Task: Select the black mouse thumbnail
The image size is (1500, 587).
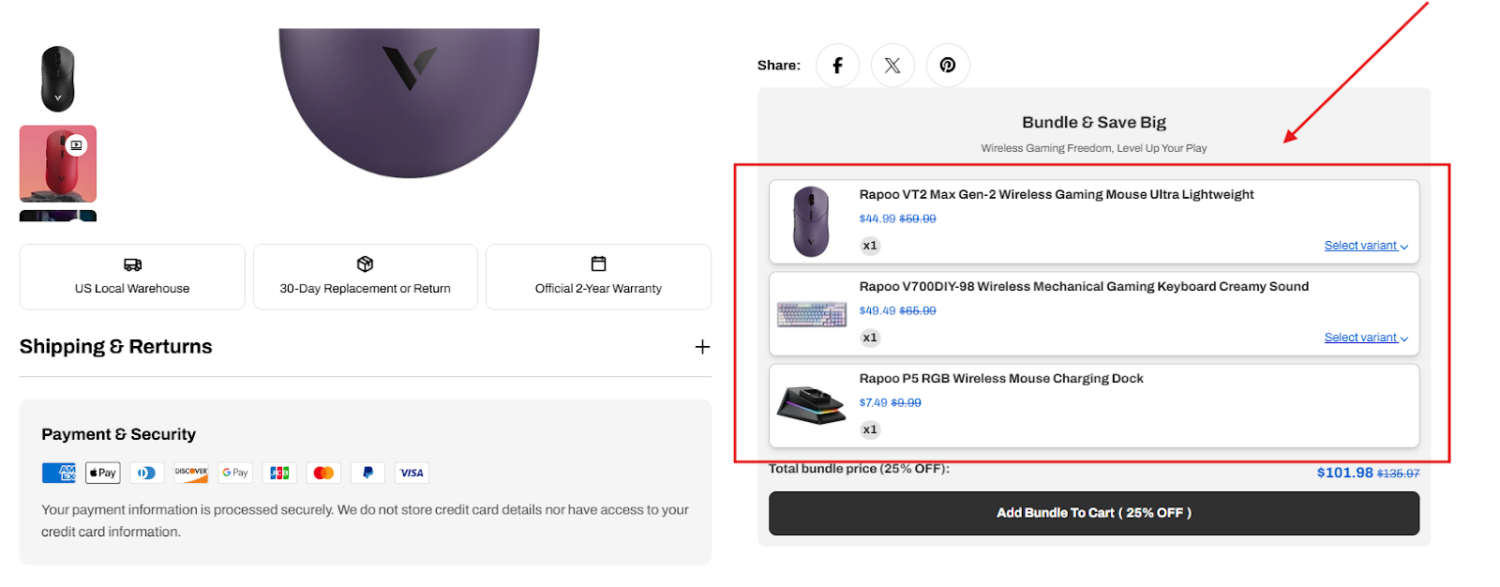Action: pyautogui.click(x=58, y=79)
